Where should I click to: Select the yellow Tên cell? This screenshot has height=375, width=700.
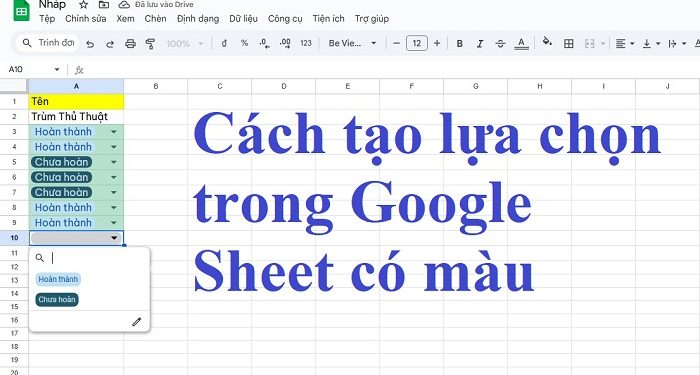pos(76,101)
